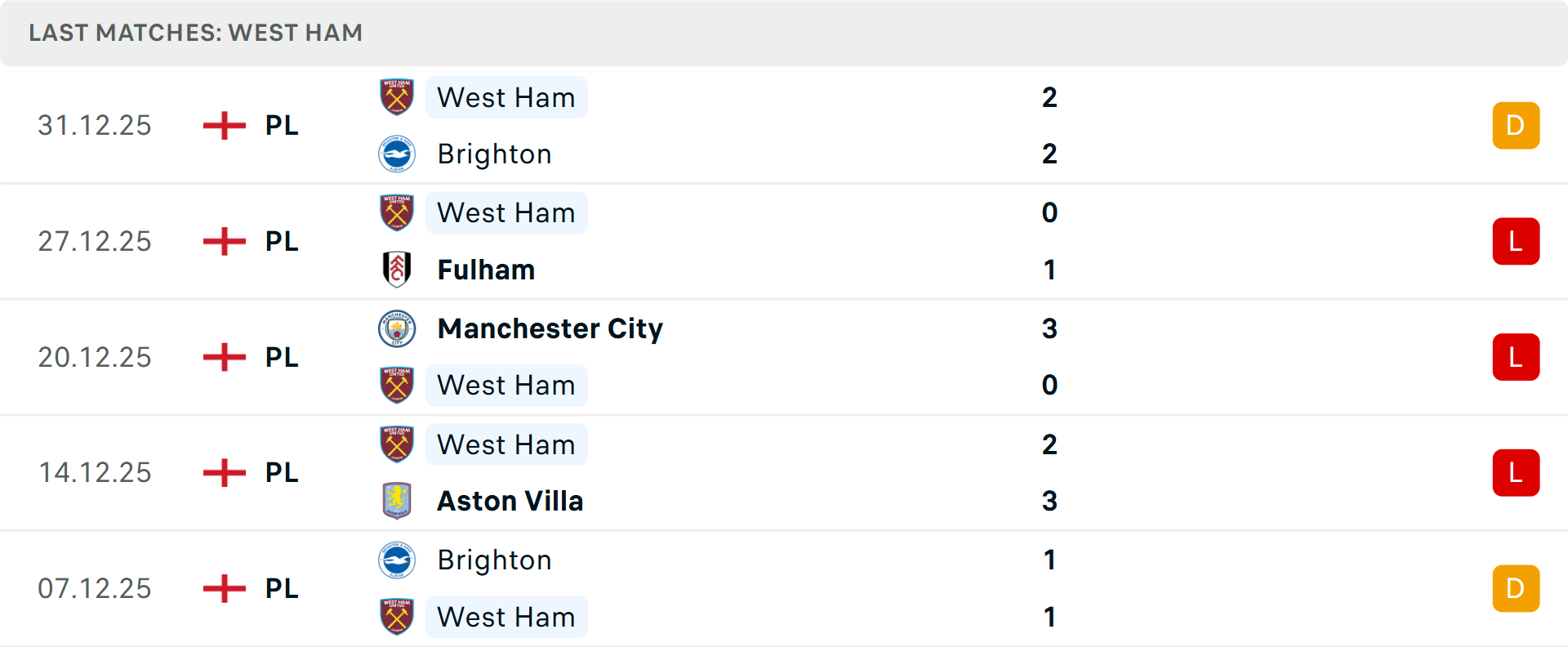Click PL league label for 20.12.25 match
Screen dimensions: 1568x647
click(x=282, y=357)
